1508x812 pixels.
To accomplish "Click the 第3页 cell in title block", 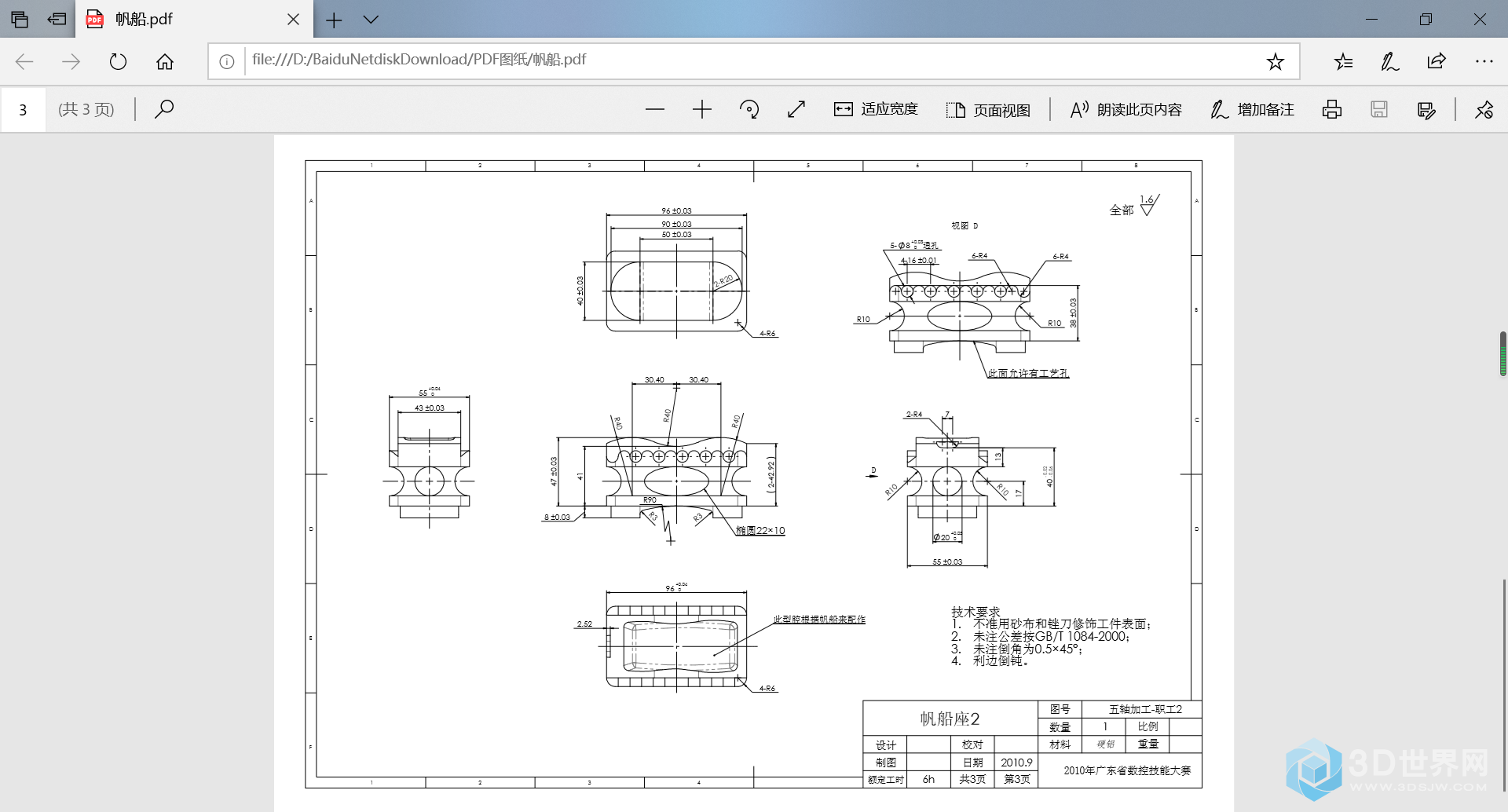I will [x=1016, y=779].
